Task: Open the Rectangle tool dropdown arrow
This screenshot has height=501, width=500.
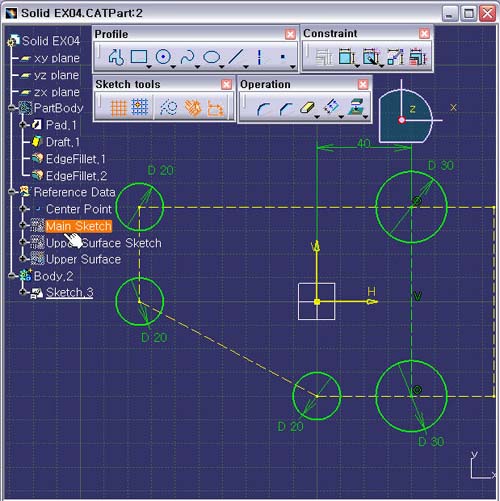Action: (149, 67)
